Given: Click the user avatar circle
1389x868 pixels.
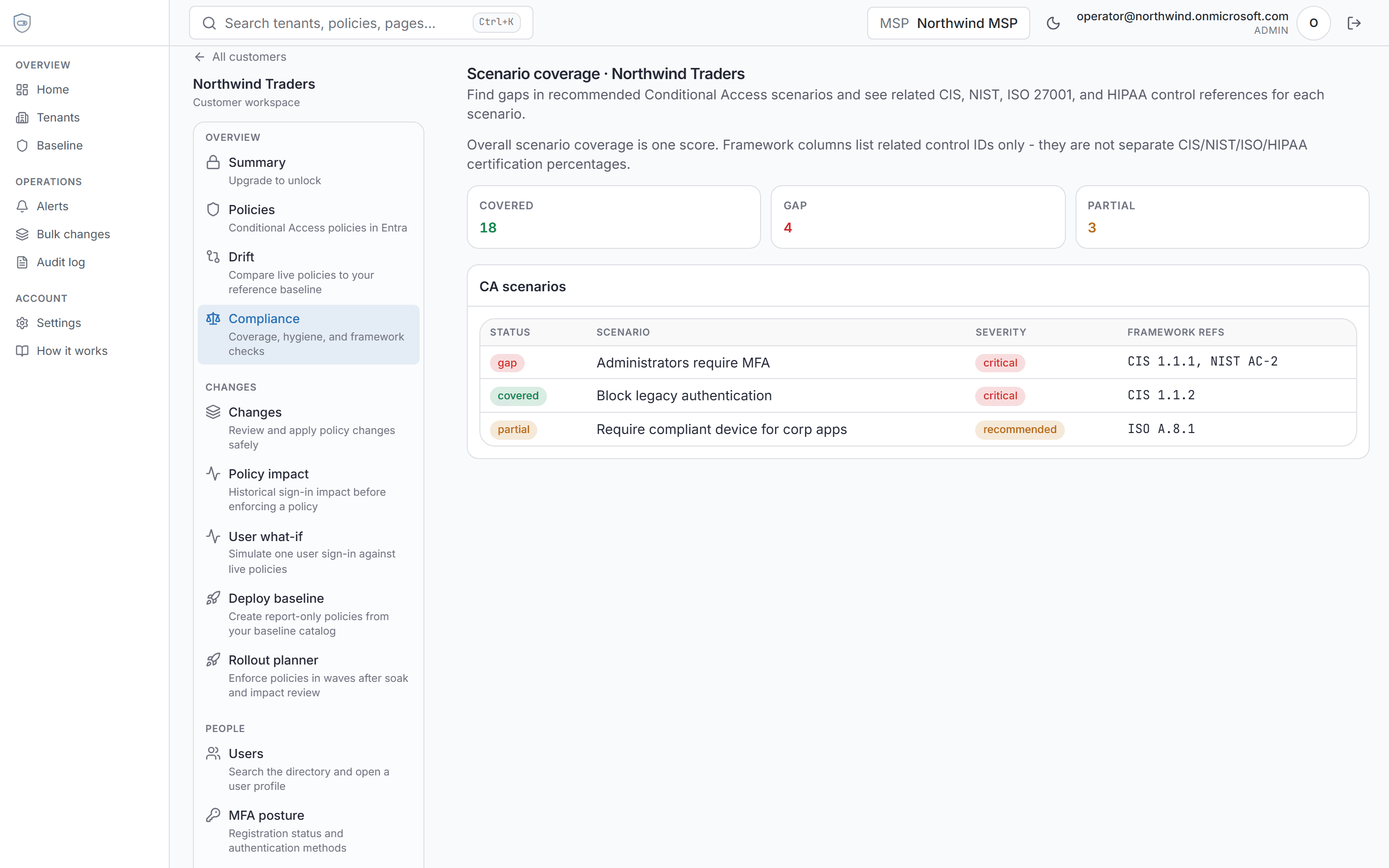Looking at the screenshot, I should [1313, 23].
